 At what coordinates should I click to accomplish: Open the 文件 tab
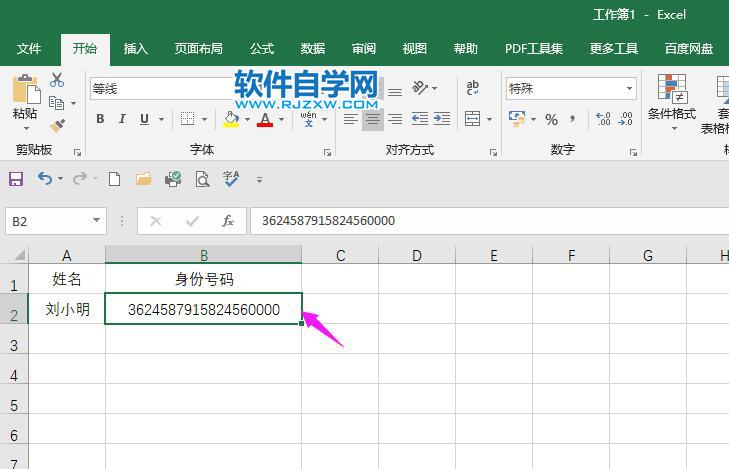29,48
